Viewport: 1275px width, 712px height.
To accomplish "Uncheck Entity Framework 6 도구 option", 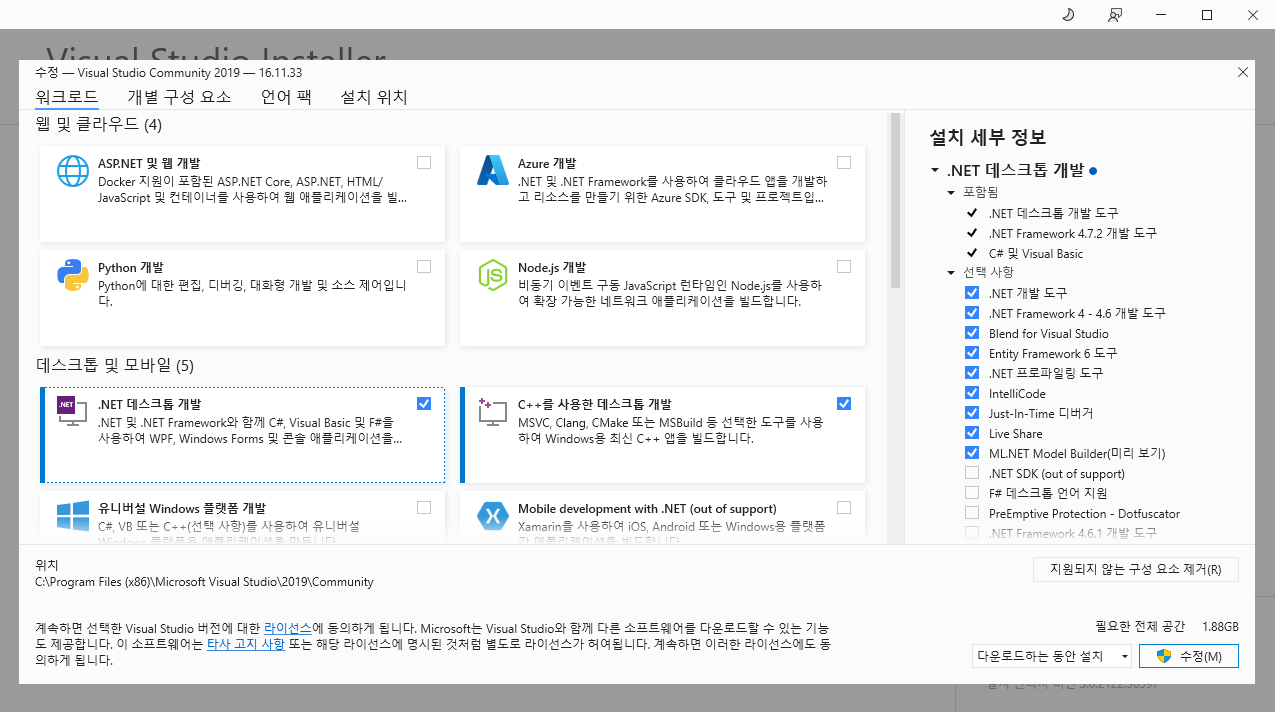I will coord(972,353).
